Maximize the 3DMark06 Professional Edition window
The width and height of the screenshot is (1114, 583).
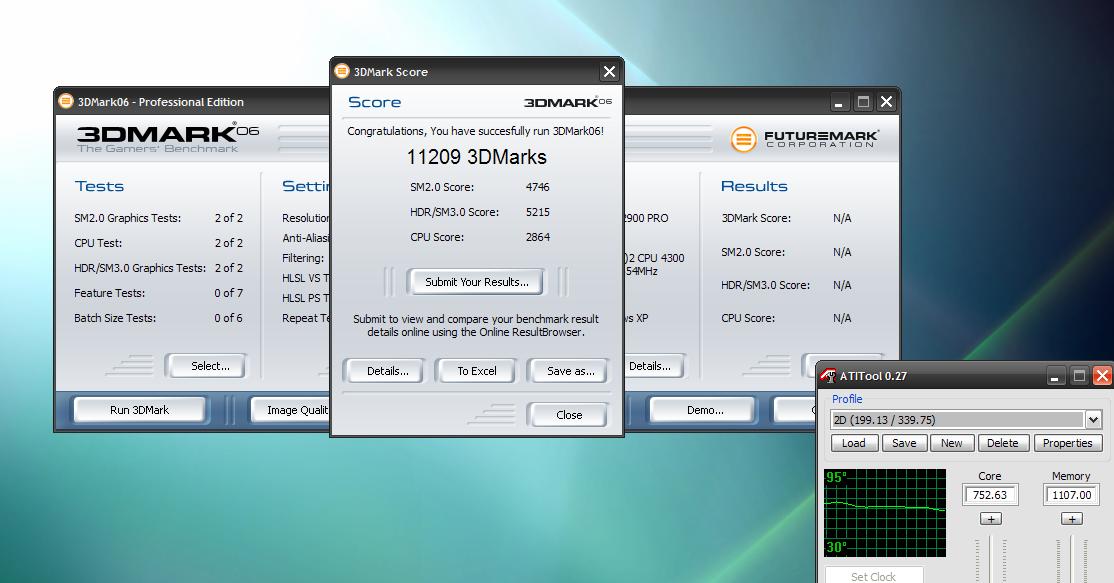[x=862, y=102]
